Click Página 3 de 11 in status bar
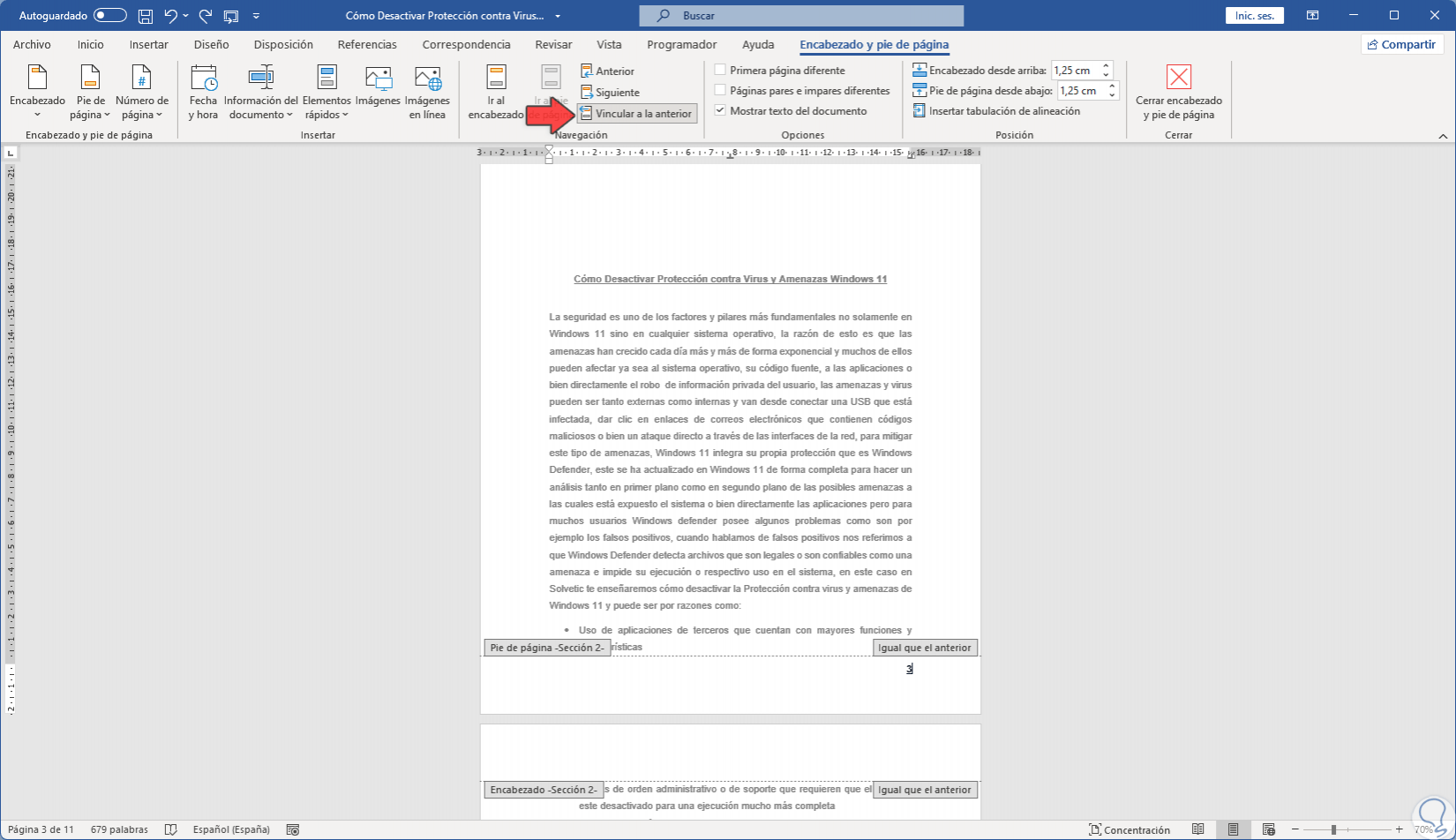The height and width of the screenshot is (840, 1456). coord(41,829)
